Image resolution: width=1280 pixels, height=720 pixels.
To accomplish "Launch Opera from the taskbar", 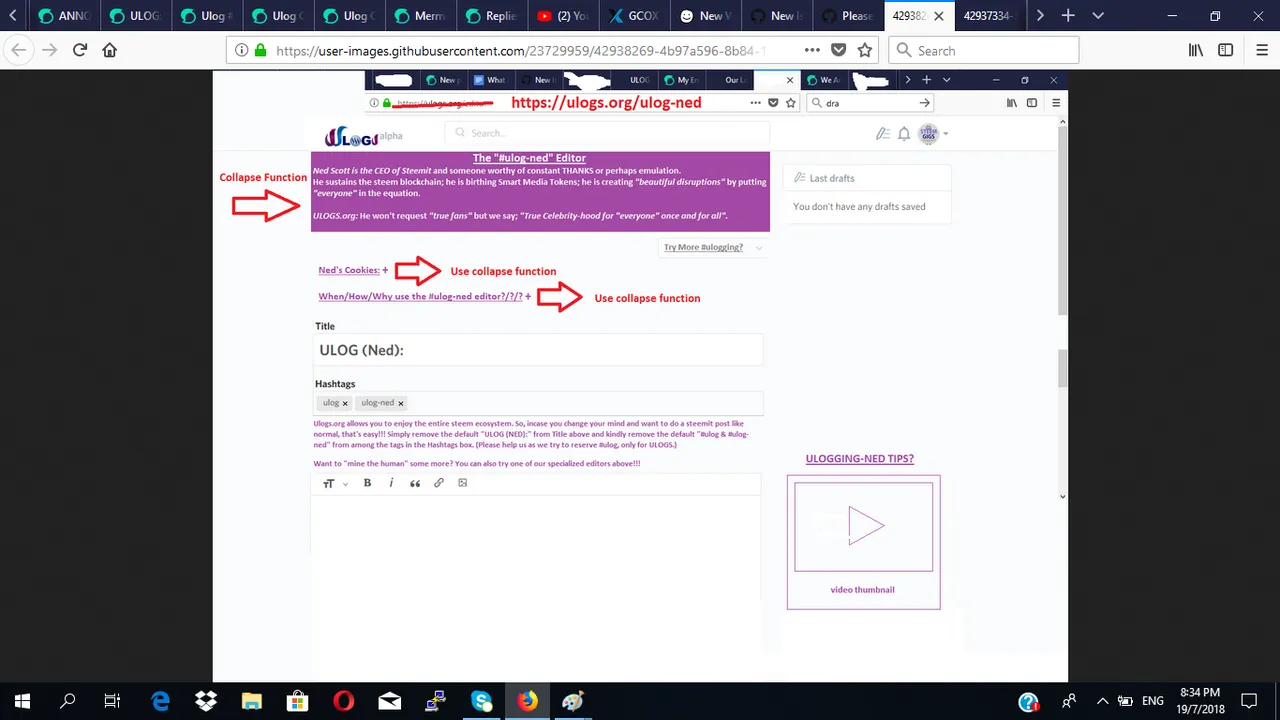I will 343,701.
